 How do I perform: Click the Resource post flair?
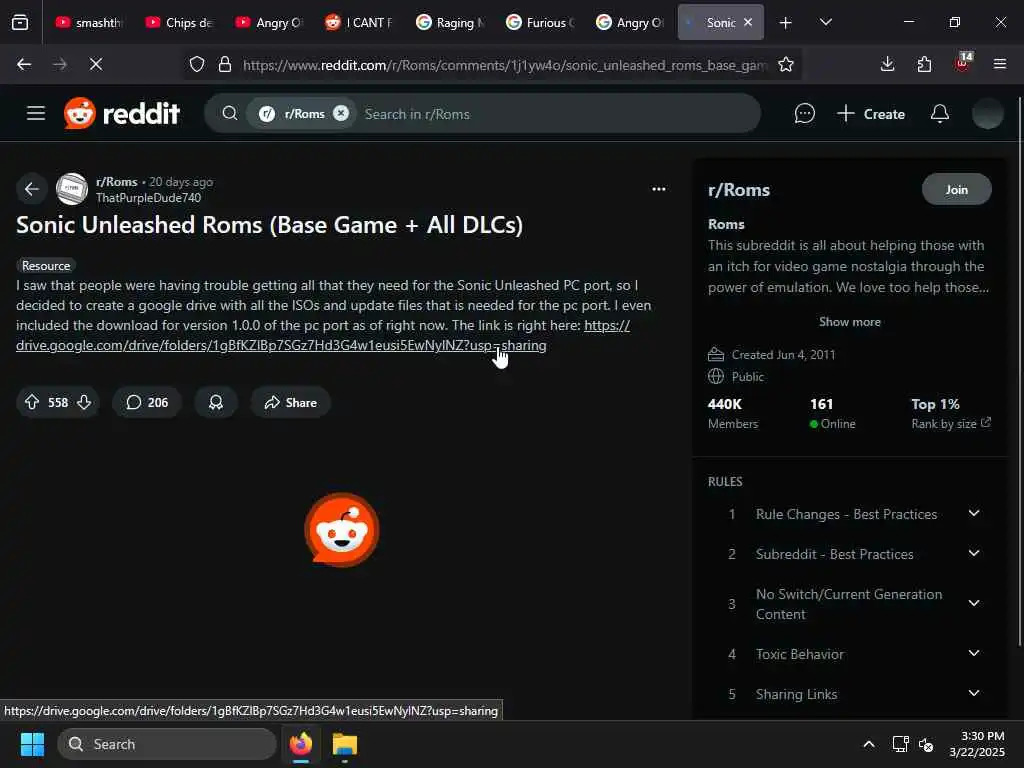click(46, 266)
